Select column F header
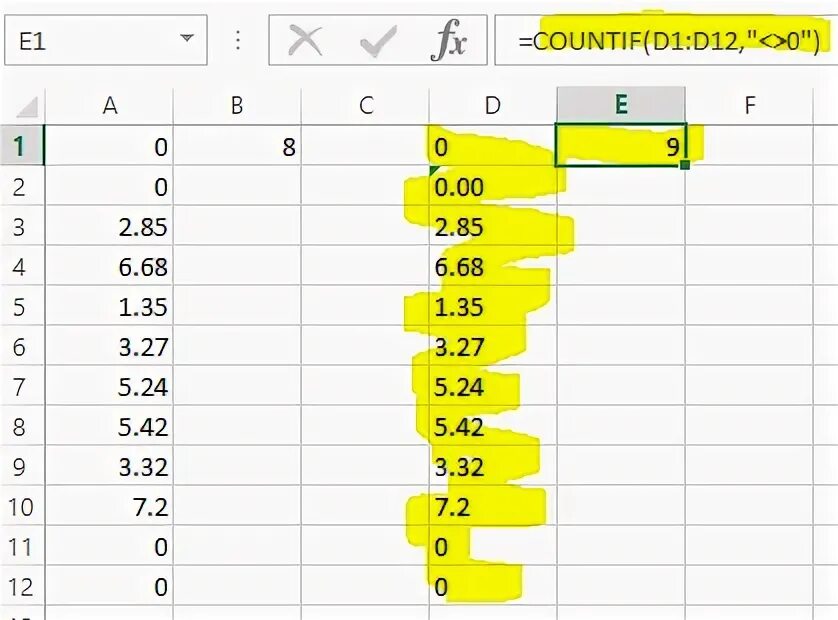This screenshot has width=838, height=620. point(749,106)
